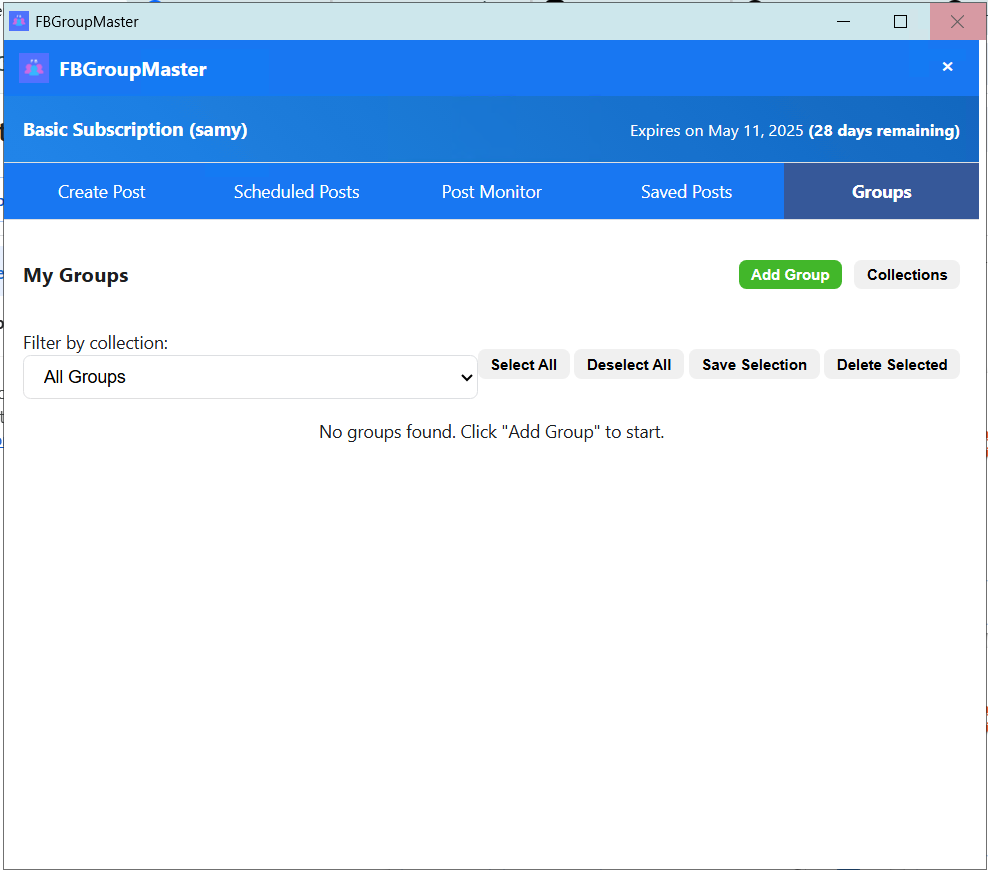View the Saved Posts tab
The image size is (988, 870).
(686, 191)
